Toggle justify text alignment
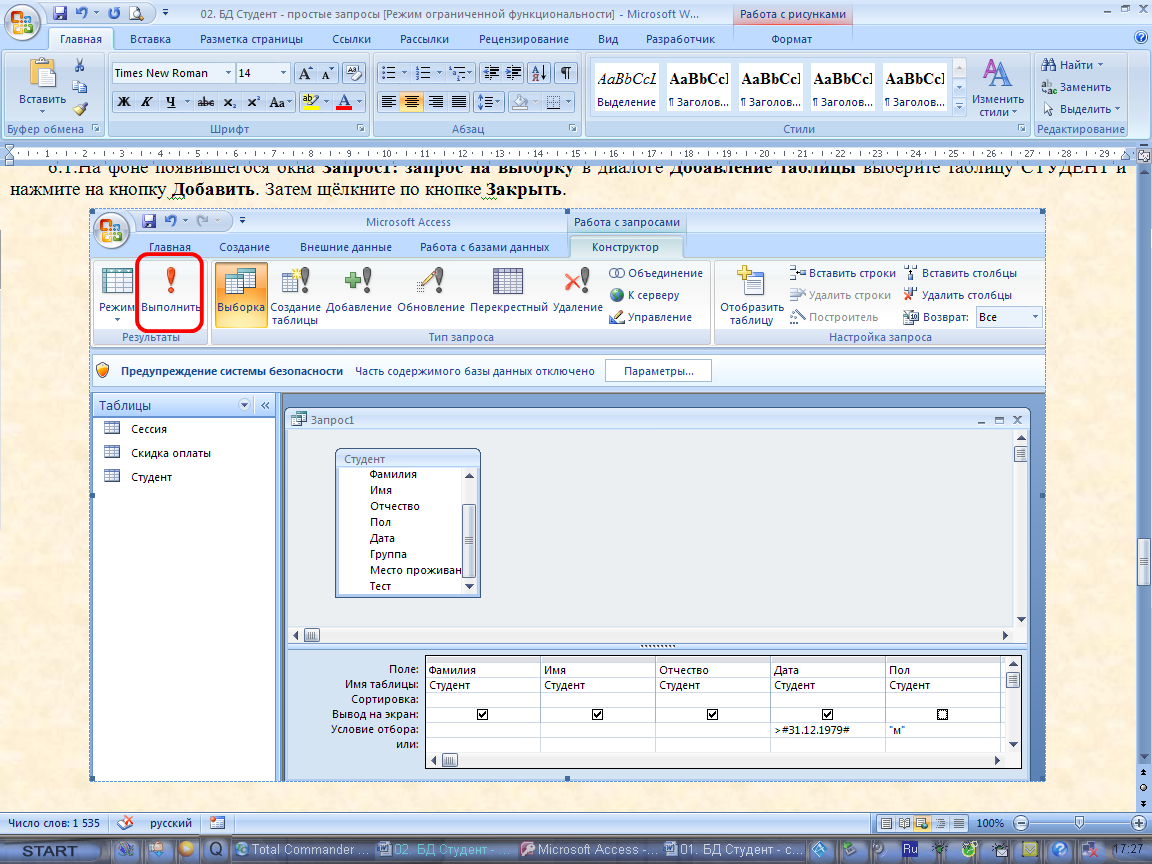 tap(458, 102)
